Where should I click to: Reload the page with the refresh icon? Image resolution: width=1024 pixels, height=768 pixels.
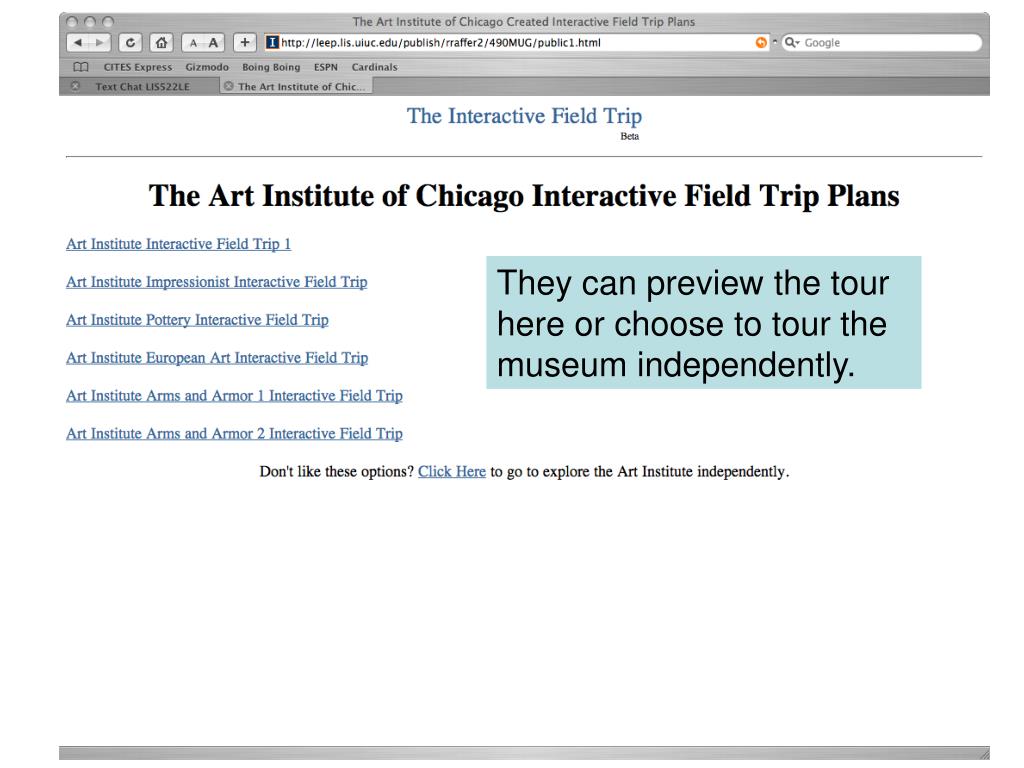click(130, 43)
